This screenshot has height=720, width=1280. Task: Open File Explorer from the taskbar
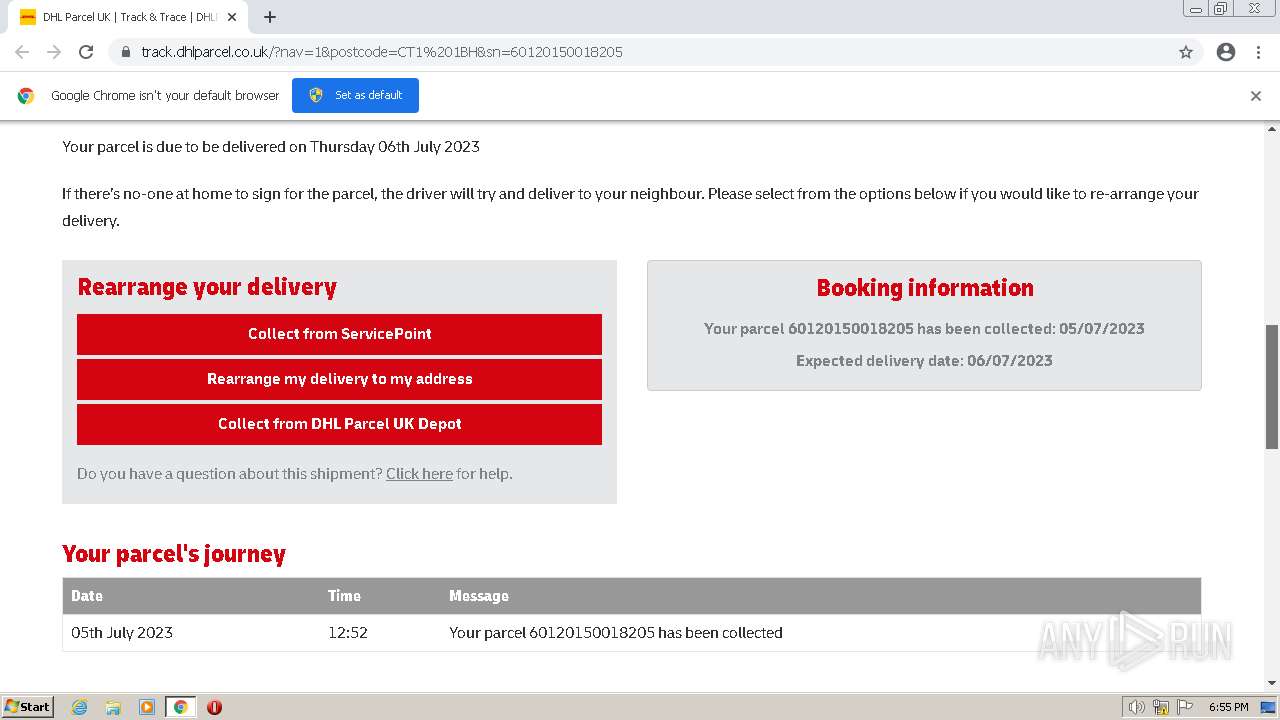tap(113, 707)
